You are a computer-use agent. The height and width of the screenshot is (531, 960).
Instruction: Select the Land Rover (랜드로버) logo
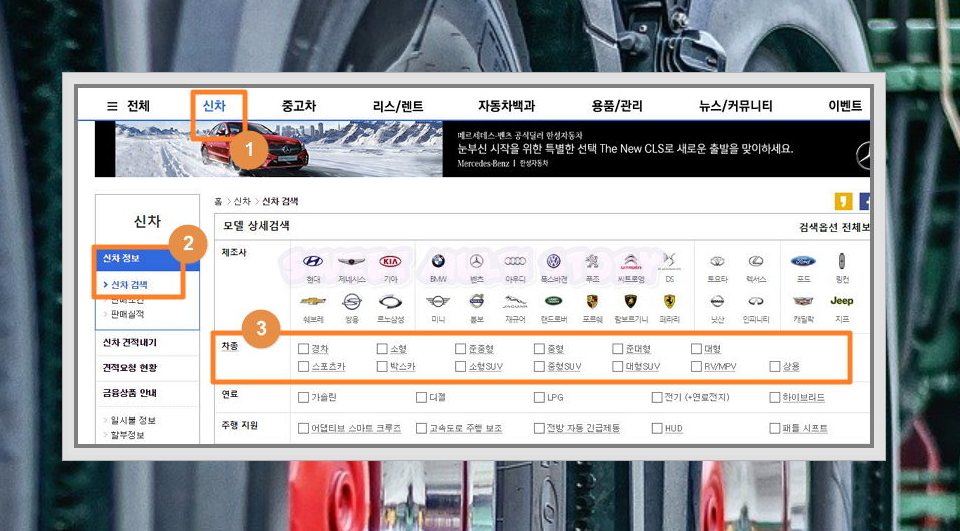(553, 301)
